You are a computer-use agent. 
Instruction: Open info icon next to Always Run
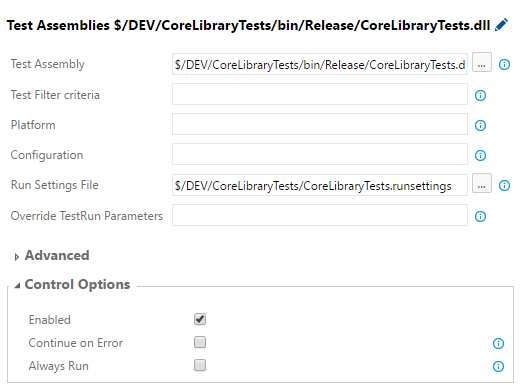[498, 367]
